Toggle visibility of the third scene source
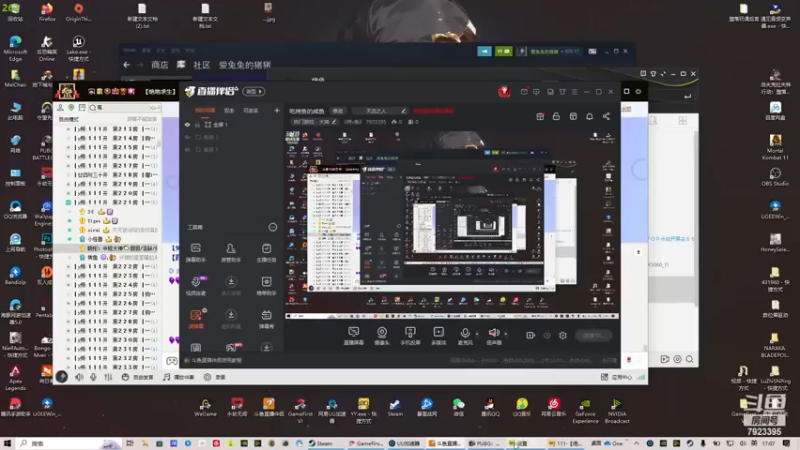Viewport: 800px width, 450px height. 187,149
